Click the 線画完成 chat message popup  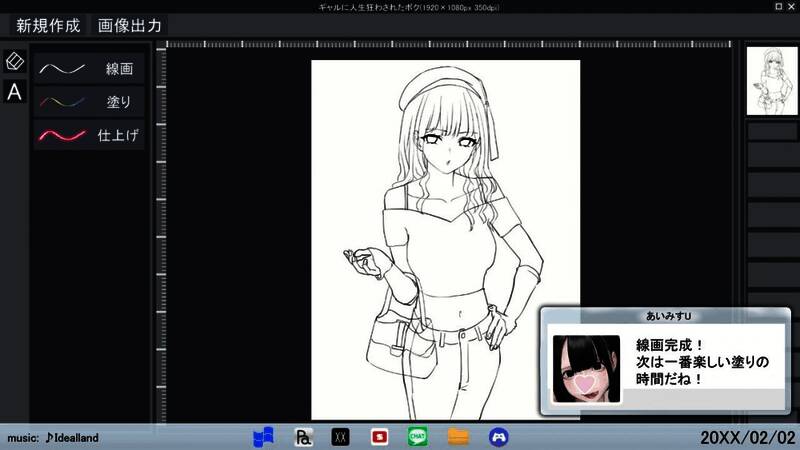(700, 362)
